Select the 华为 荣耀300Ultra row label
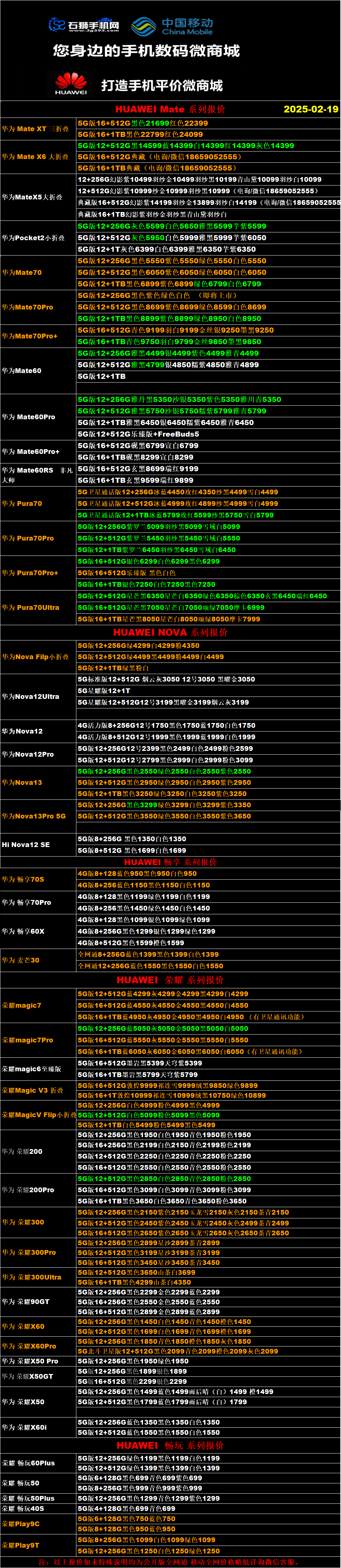 32,1278
